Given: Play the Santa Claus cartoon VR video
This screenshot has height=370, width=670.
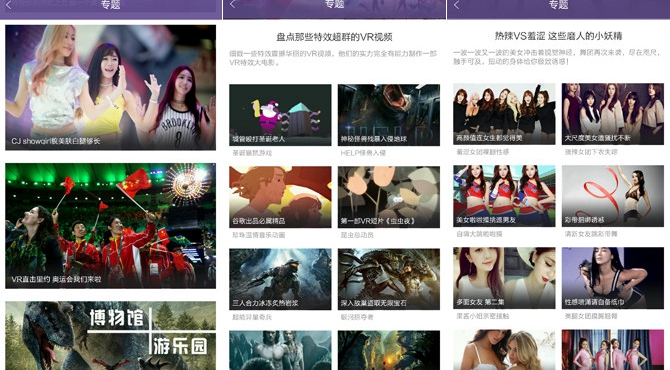Looking at the screenshot, I should click(x=280, y=115).
